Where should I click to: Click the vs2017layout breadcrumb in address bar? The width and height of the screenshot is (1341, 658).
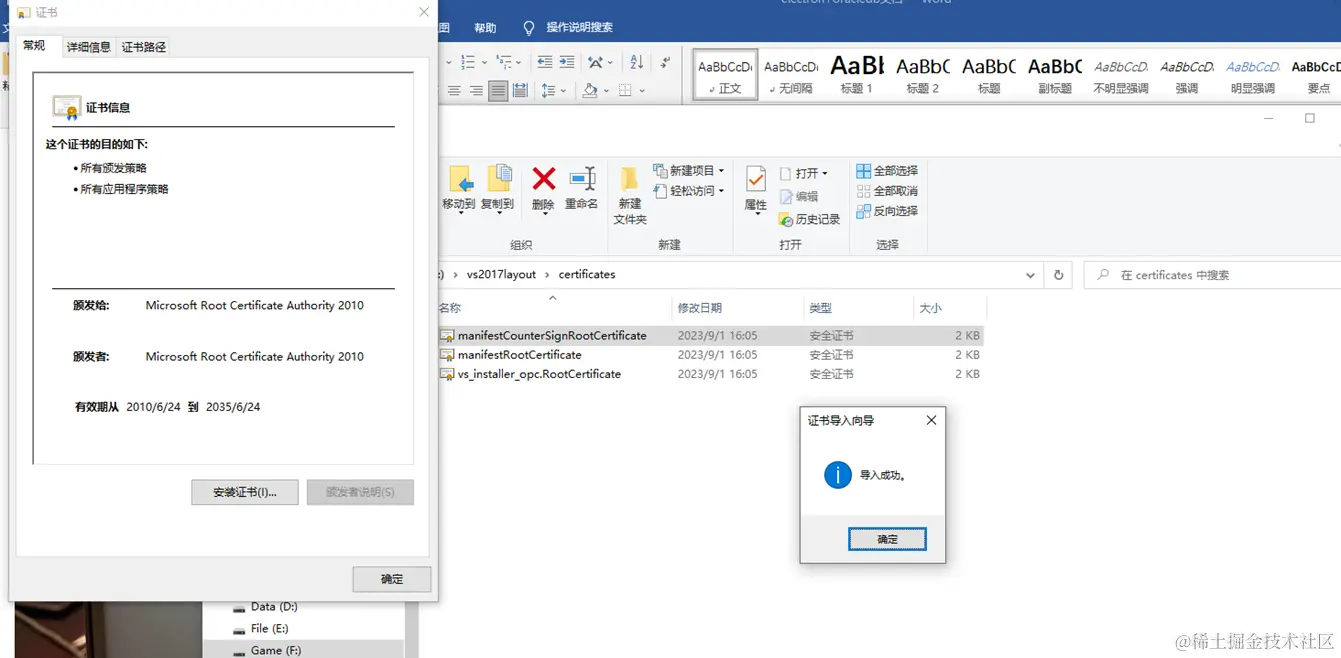[501, 275]
